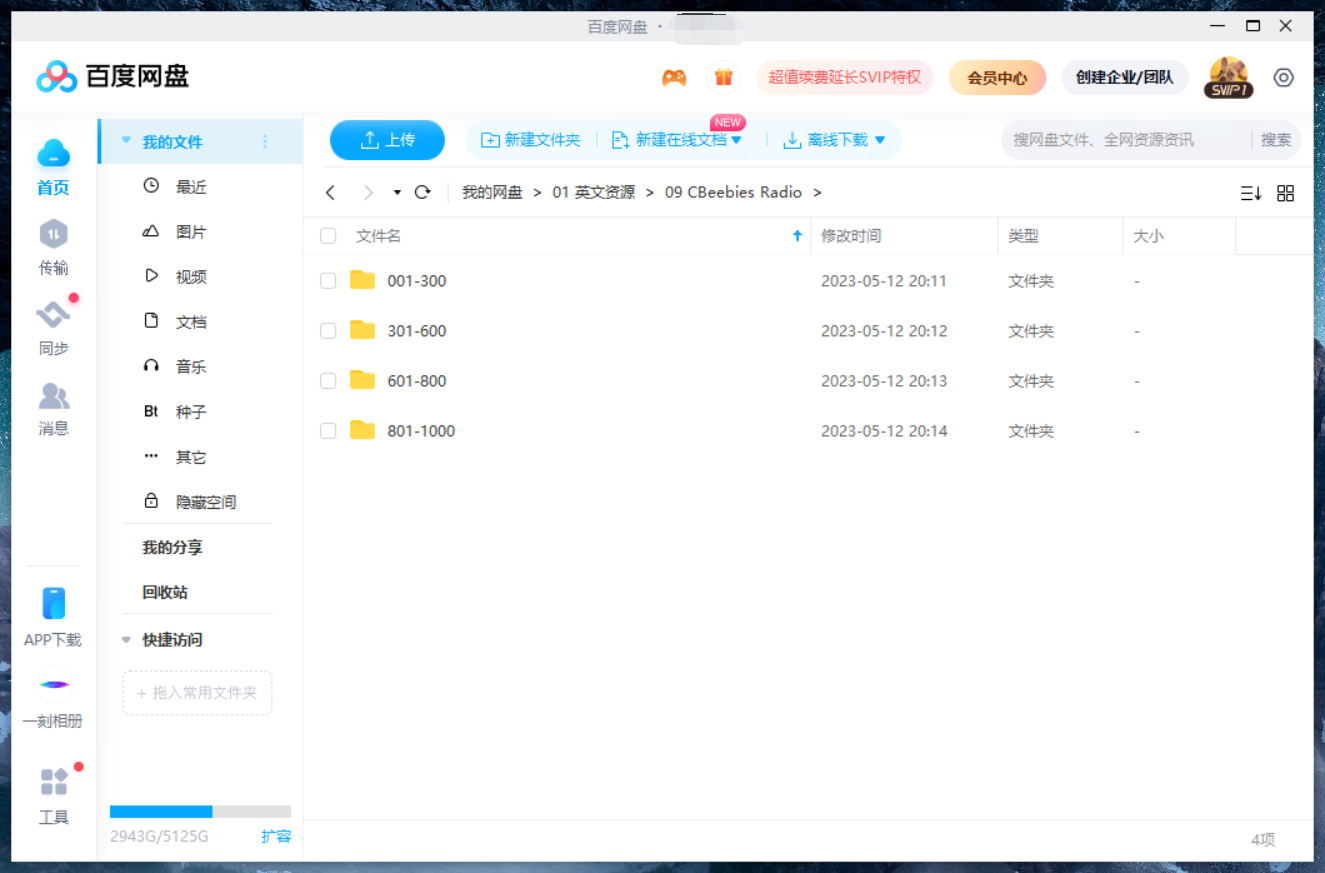Check the checkbox for folder 001-300

328,281
